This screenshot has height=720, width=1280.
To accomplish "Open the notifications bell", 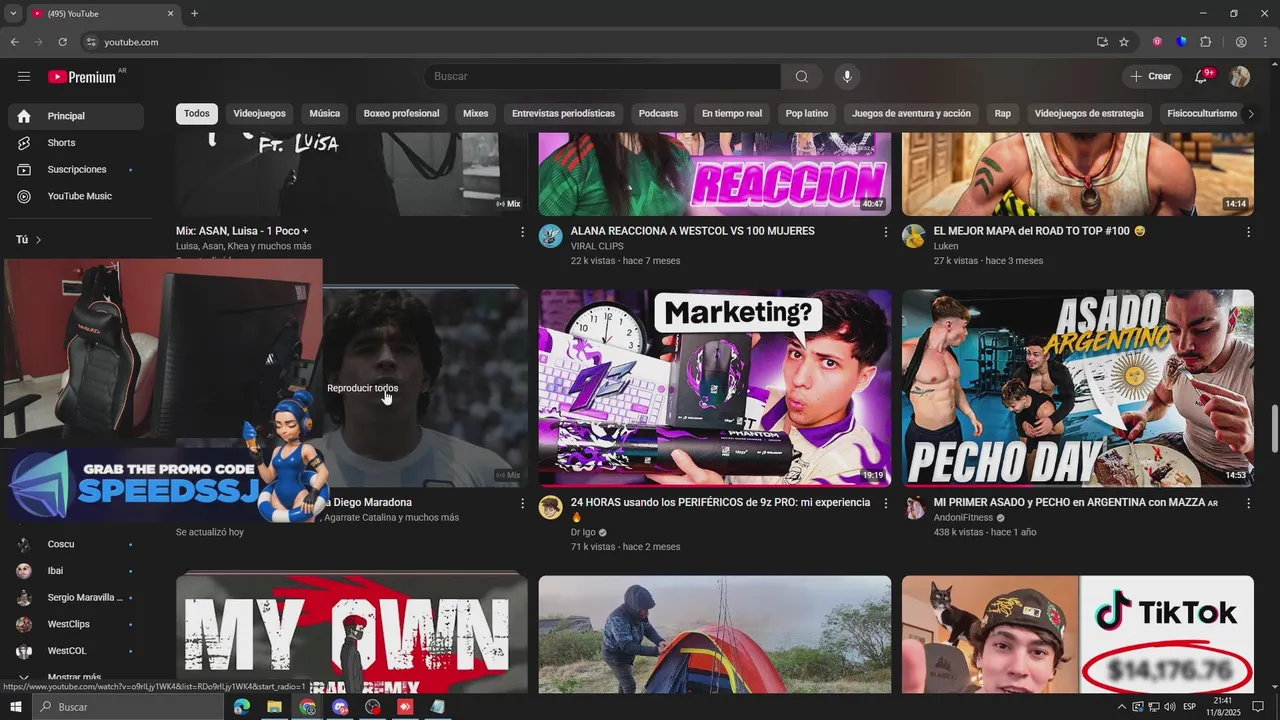I will pos(1202,77).
